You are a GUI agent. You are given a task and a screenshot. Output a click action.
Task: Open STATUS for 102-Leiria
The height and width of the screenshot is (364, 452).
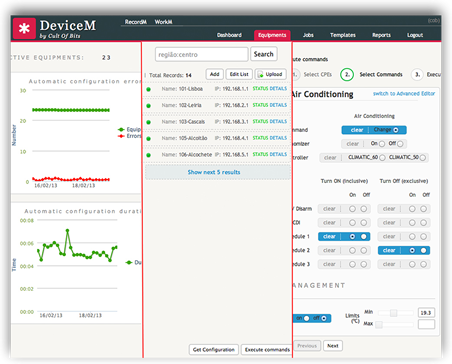260,105
